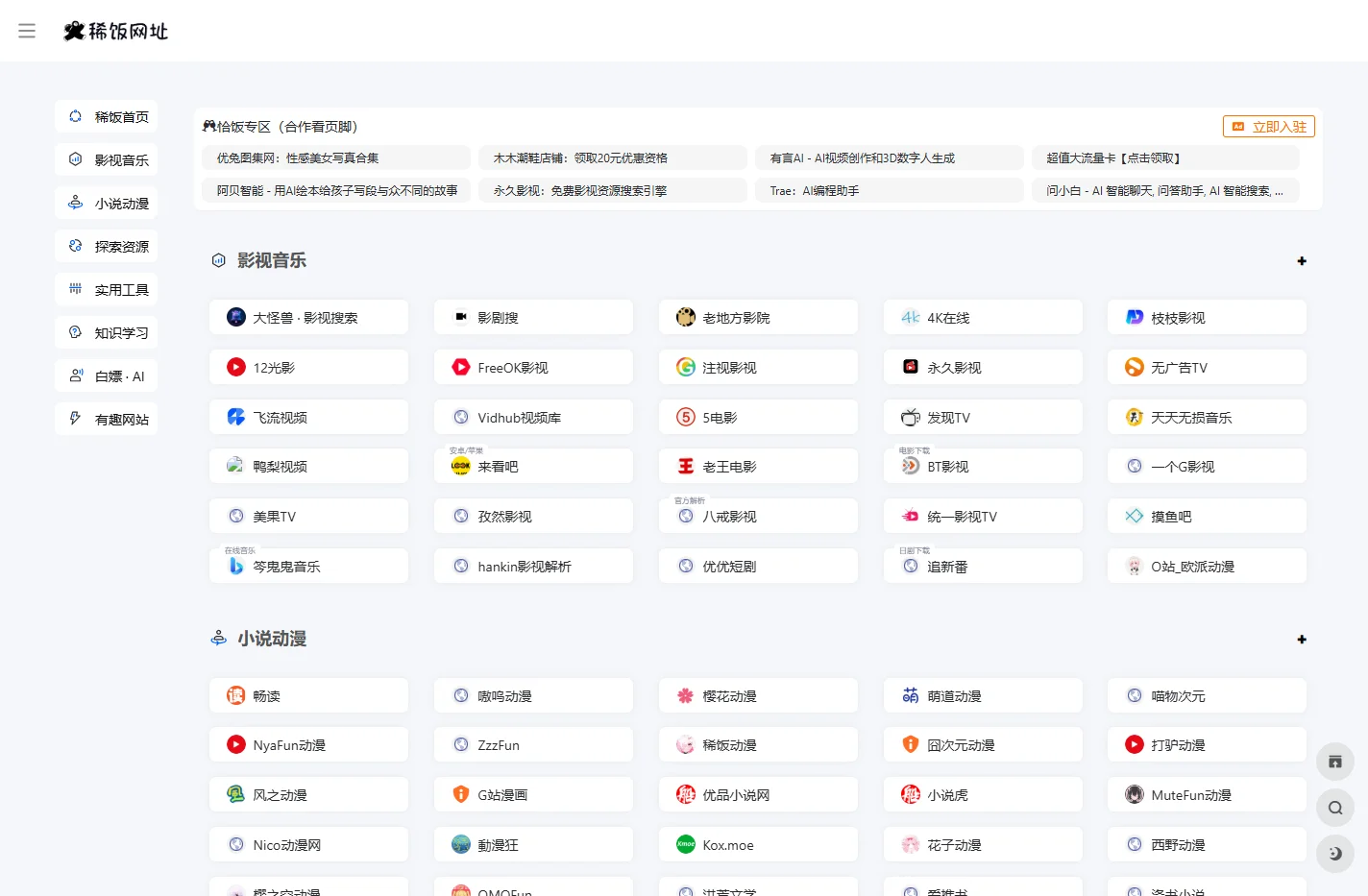Click the 老地方影院 icon
The height and width of the screenshot is (896, 1368).
coord(686,317)
